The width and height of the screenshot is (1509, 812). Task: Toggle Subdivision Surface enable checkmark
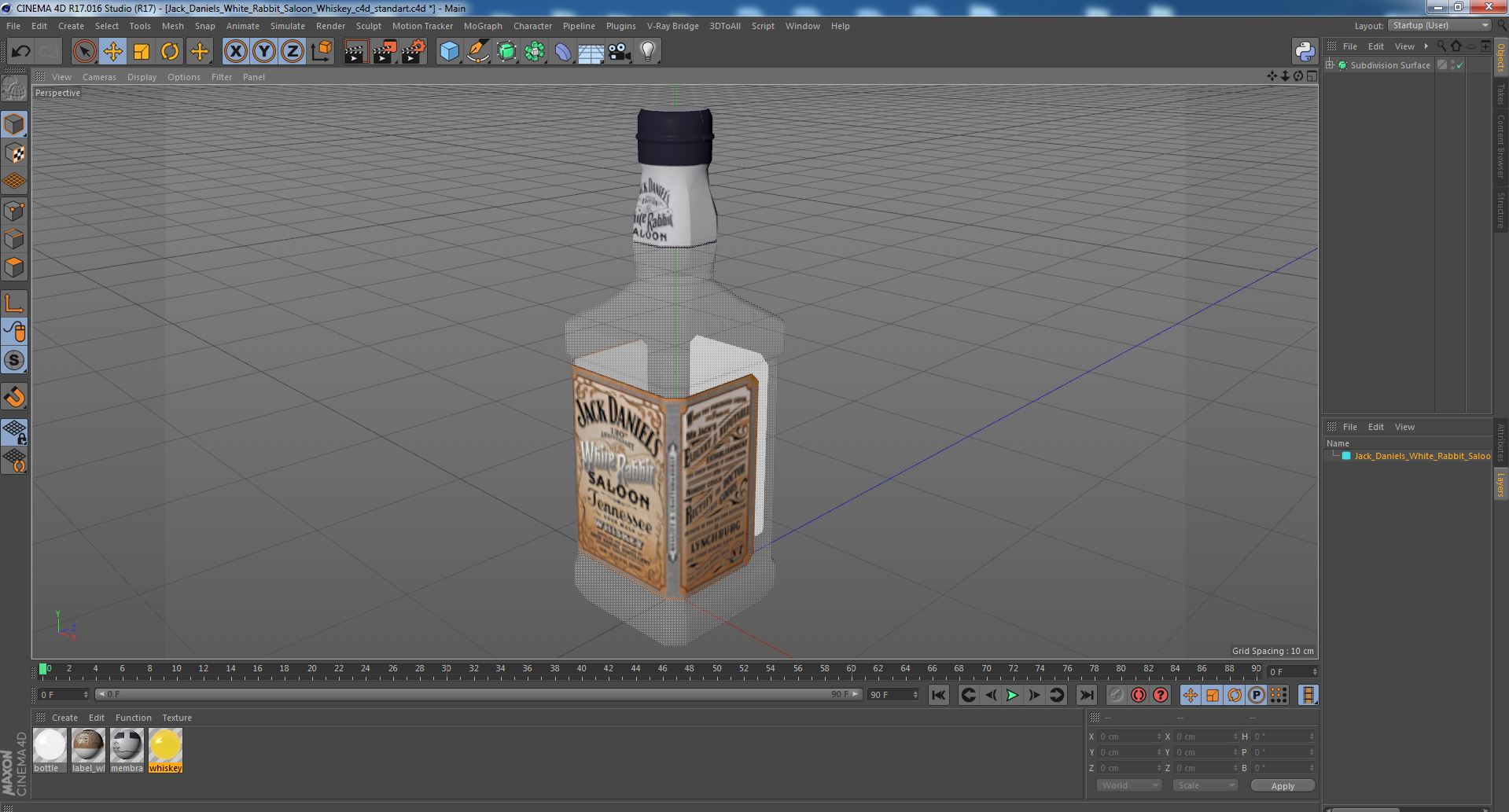(1460, 65)
